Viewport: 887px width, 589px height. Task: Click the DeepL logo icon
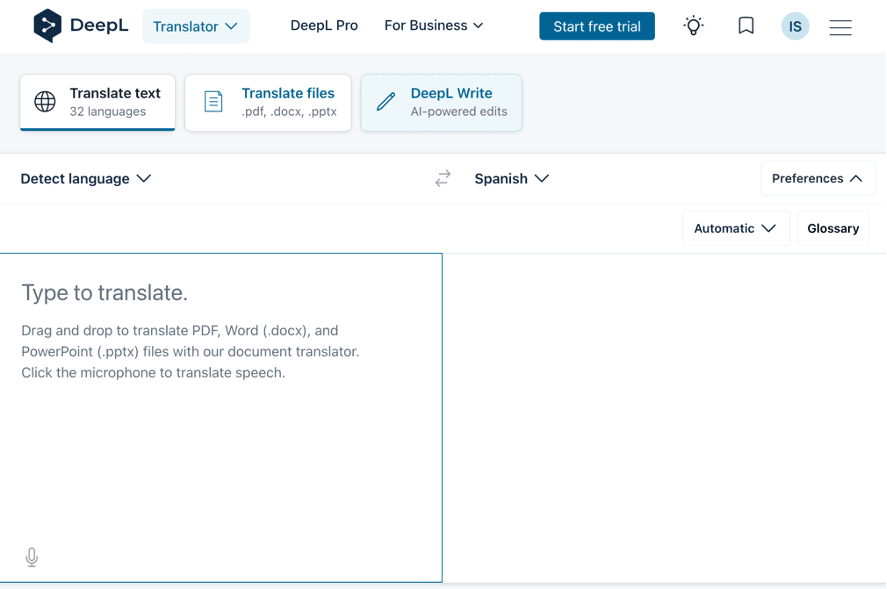tap(48, 25)
